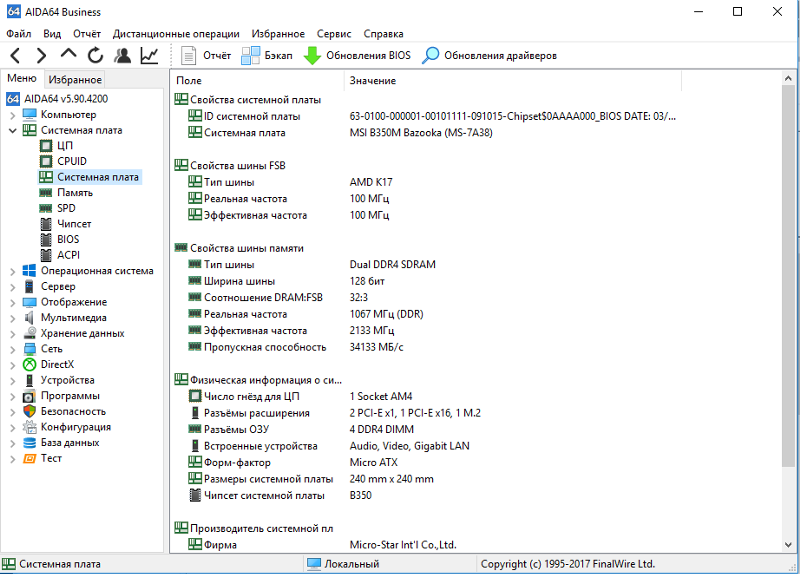Expand the Операционная система node

[13, 271]
